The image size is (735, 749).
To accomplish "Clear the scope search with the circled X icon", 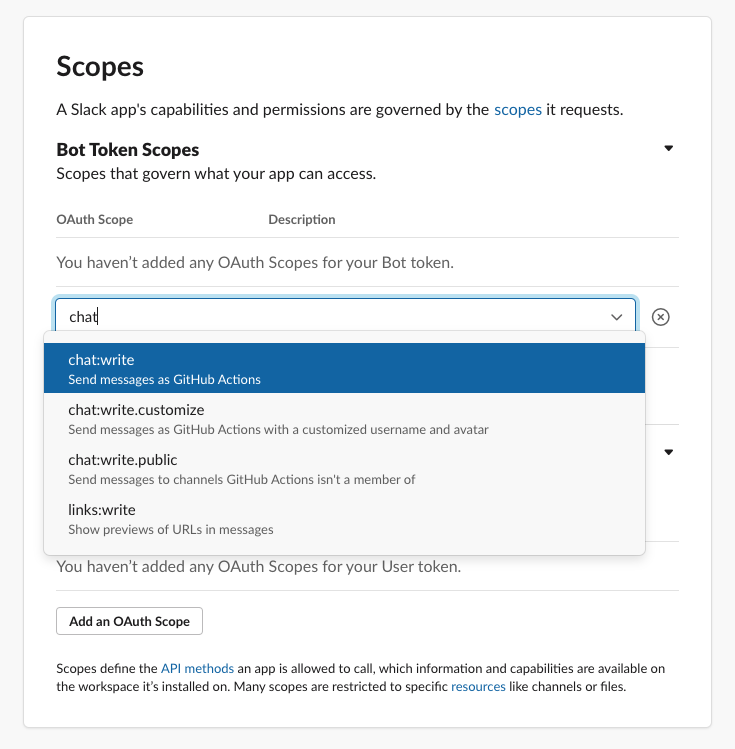I will pos(660,317).
